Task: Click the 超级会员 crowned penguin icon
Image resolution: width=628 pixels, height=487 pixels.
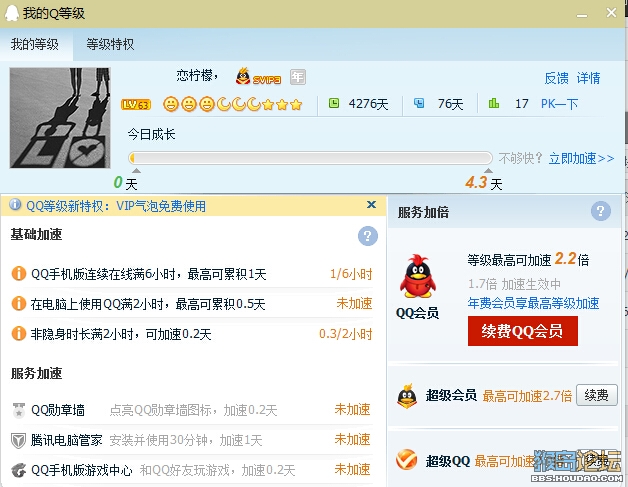Action: pyautogui.click(x=407, y=396)
